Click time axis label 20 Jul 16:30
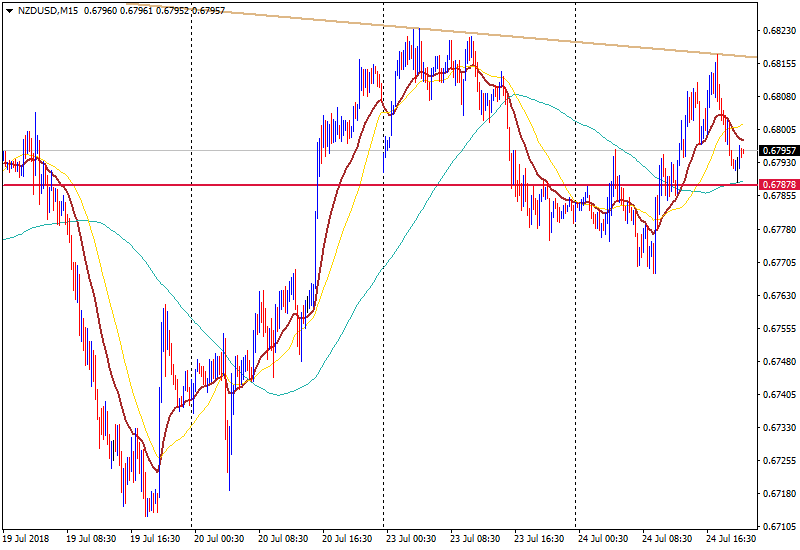 tap(347, 539)
